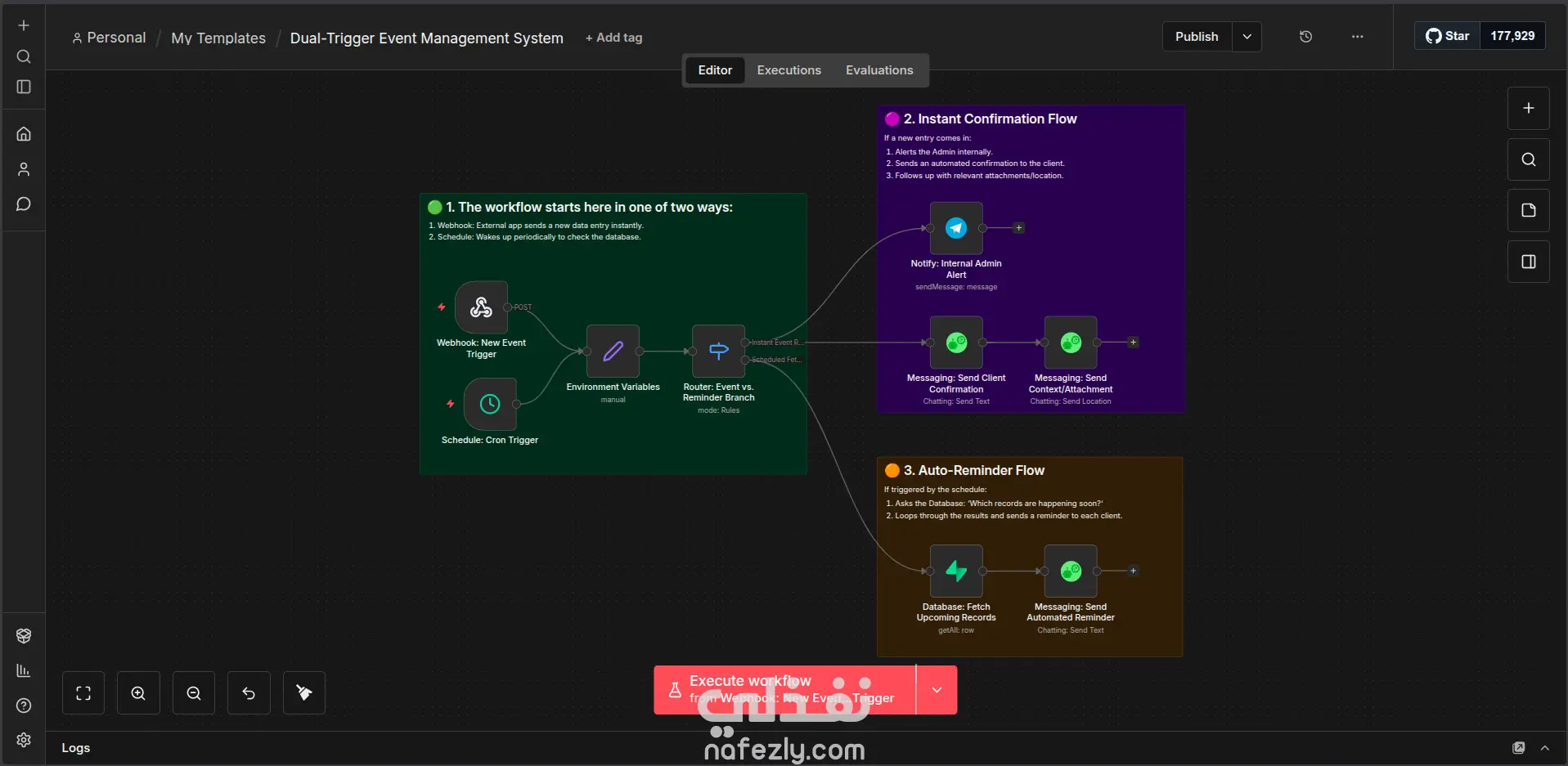Select the Messaging: Send Automated Reminder node
The width and height of the screenshot is (1568, 766).
click(x=1071, y=571)
